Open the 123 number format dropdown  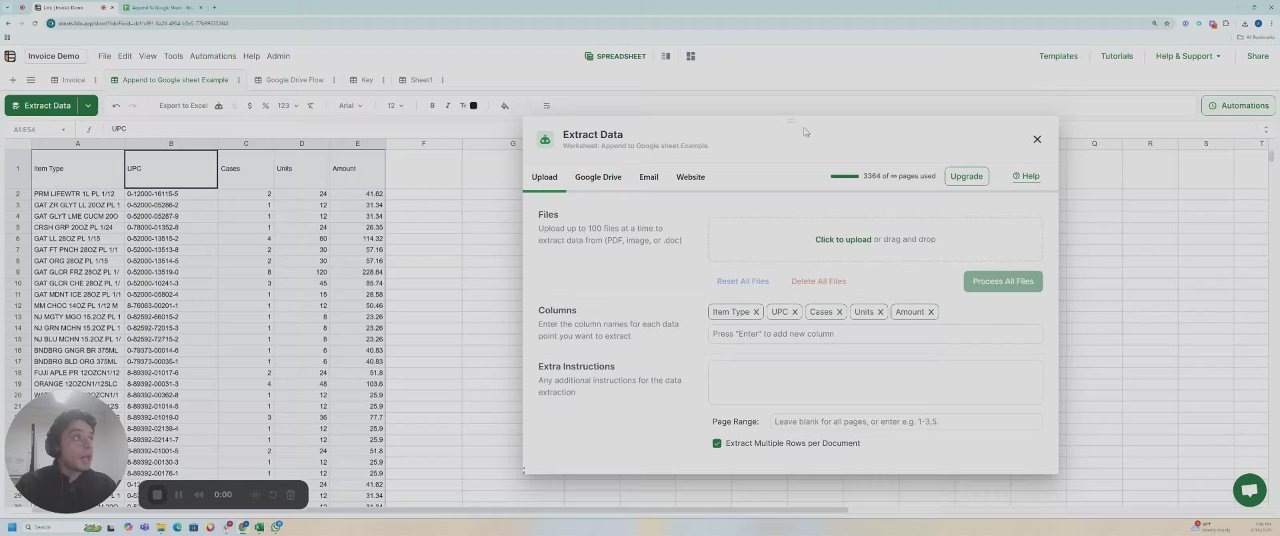tap(287, 105)
